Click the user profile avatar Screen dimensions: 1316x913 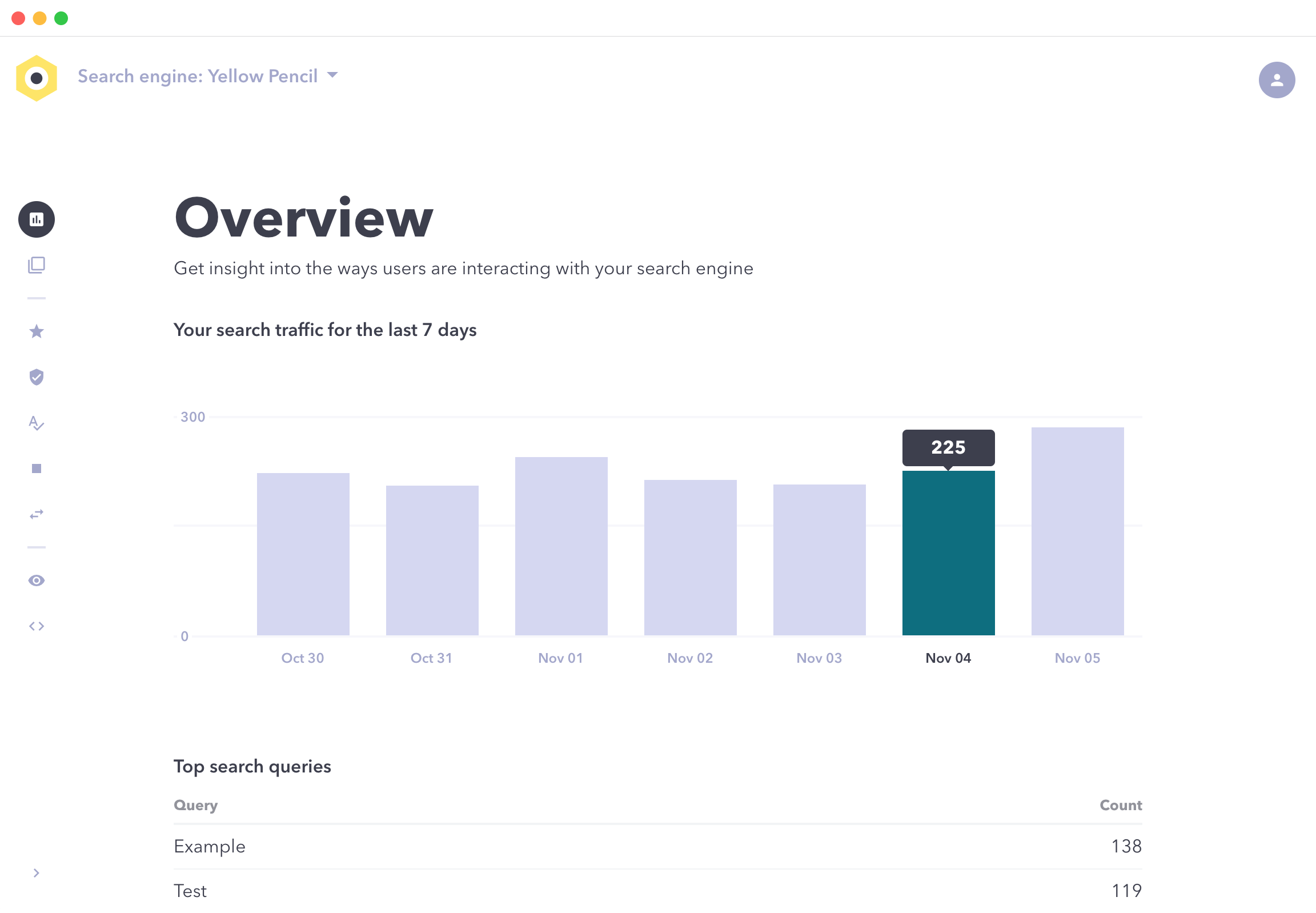[1277, 79]
